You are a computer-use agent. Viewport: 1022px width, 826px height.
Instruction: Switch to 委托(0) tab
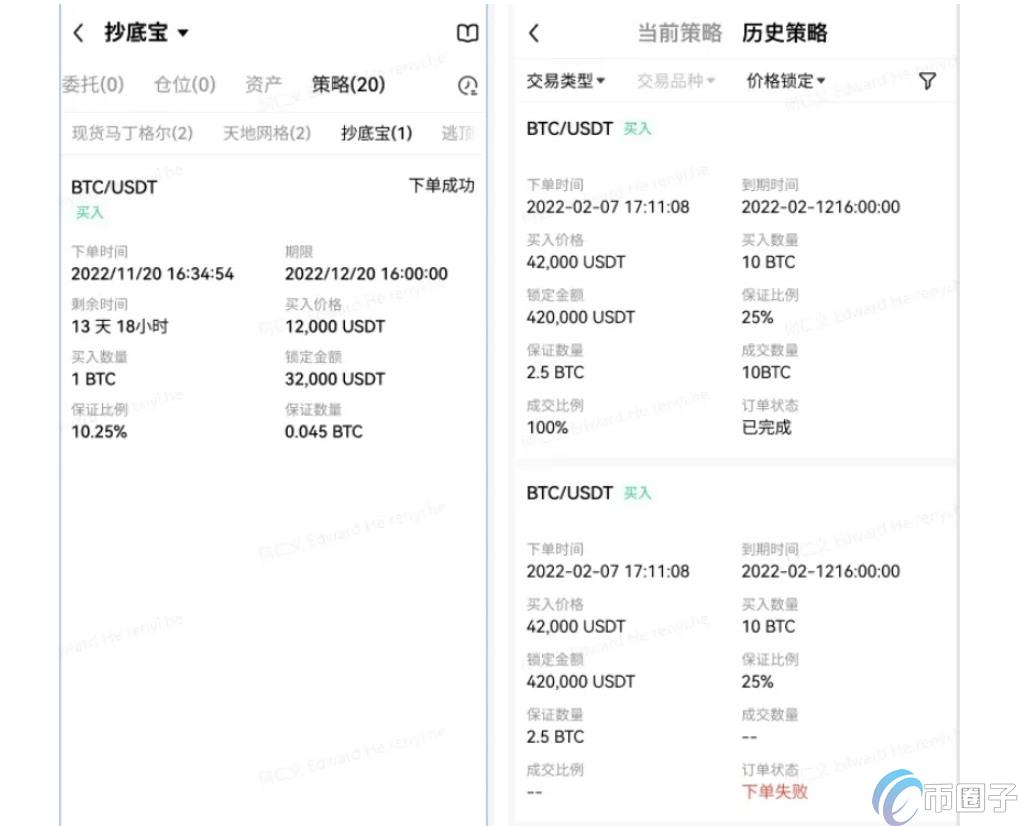[93, 84]
